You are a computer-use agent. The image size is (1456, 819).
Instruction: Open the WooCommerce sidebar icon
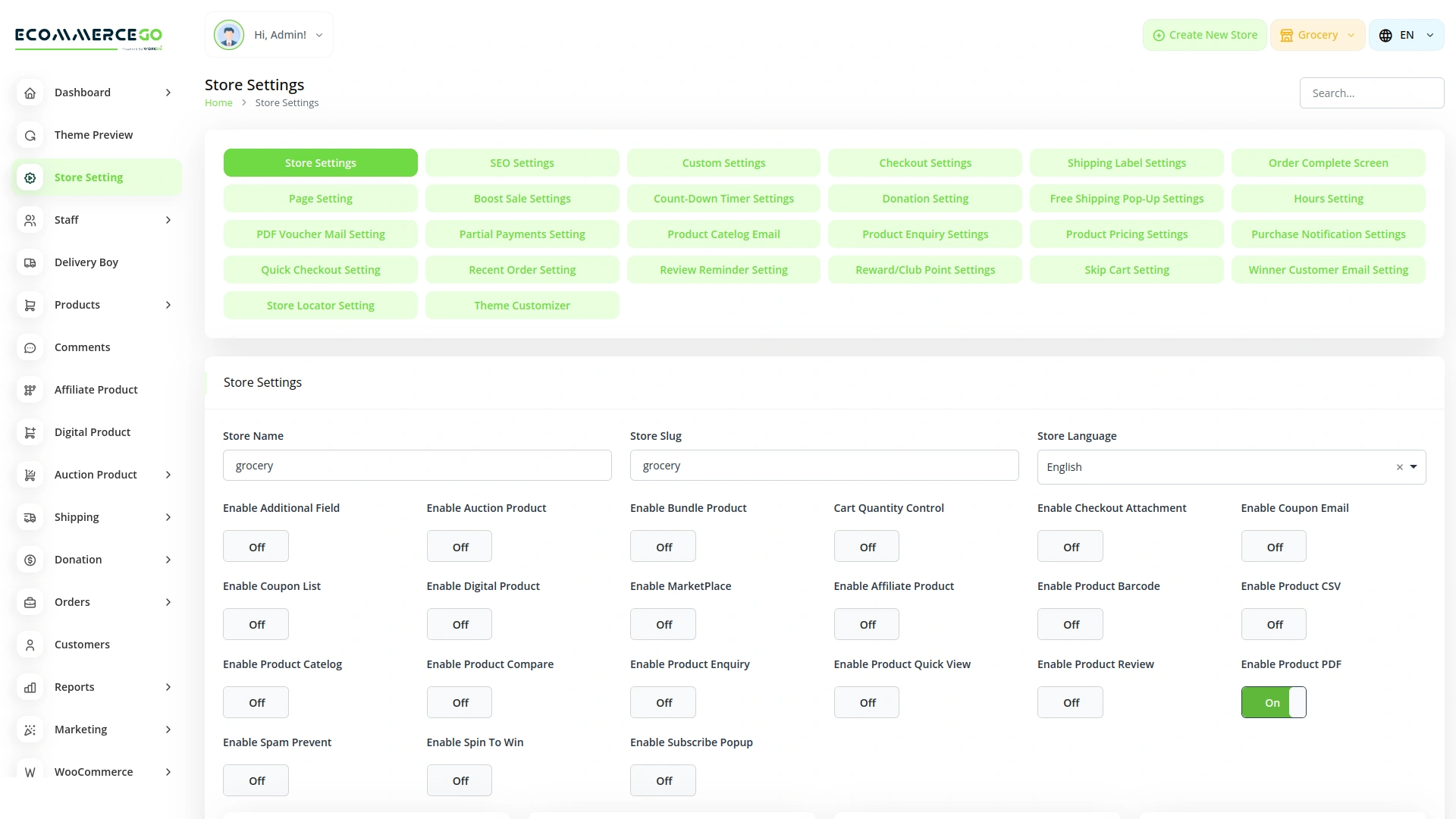pyautogui.click(x=30, y=772)
